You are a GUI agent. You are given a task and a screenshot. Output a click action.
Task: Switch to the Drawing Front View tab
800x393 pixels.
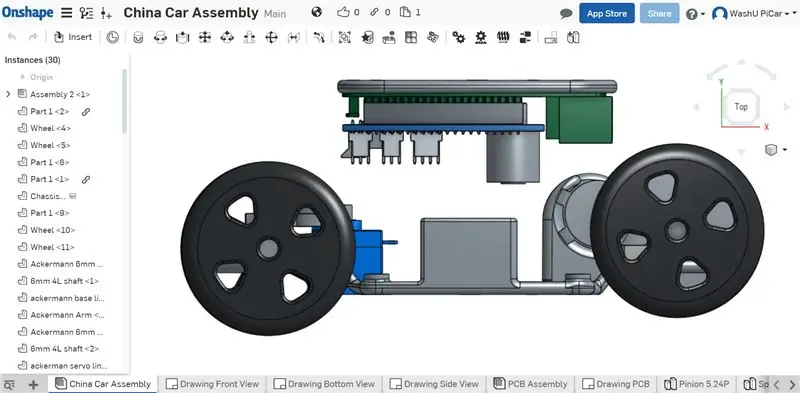click(x=214, y=384)
